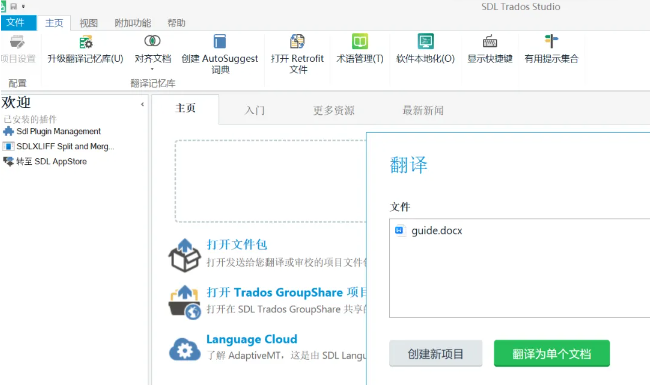This screenshot has height=385, width=654.
Task: Click the green 翻译为单个文档 button
Action: point(551,354)
